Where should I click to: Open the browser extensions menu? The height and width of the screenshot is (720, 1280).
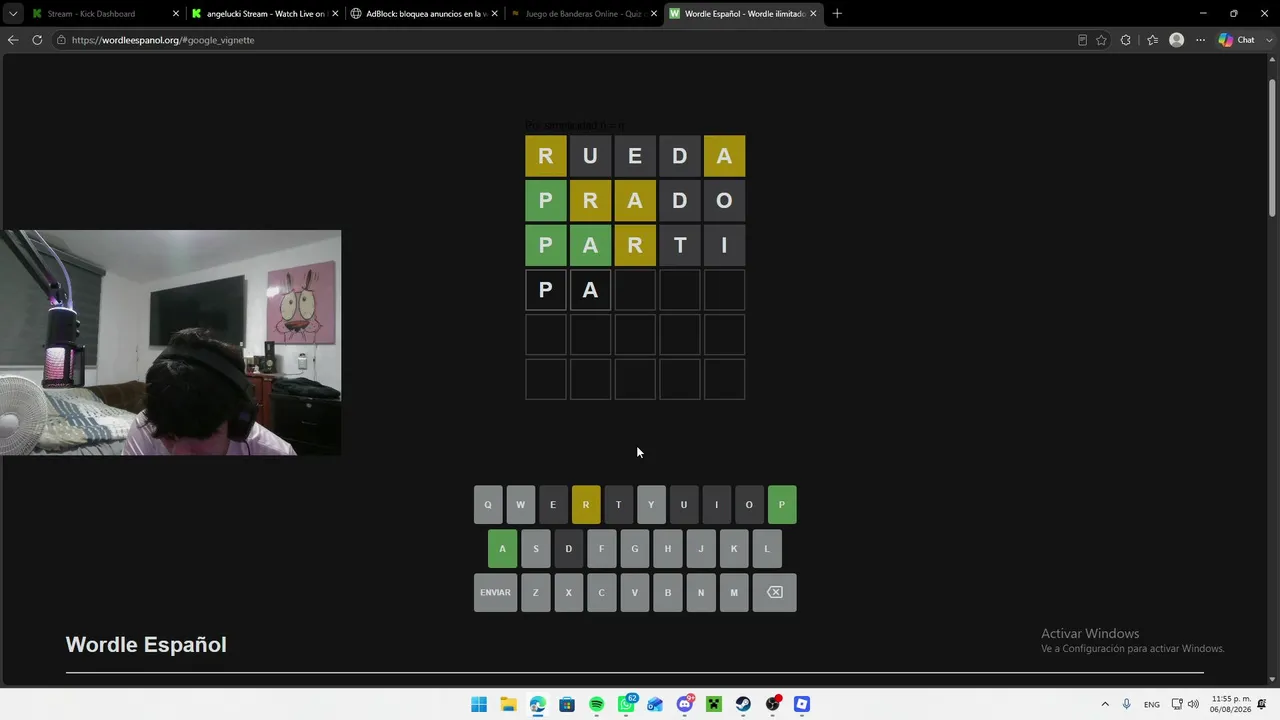1126,40
